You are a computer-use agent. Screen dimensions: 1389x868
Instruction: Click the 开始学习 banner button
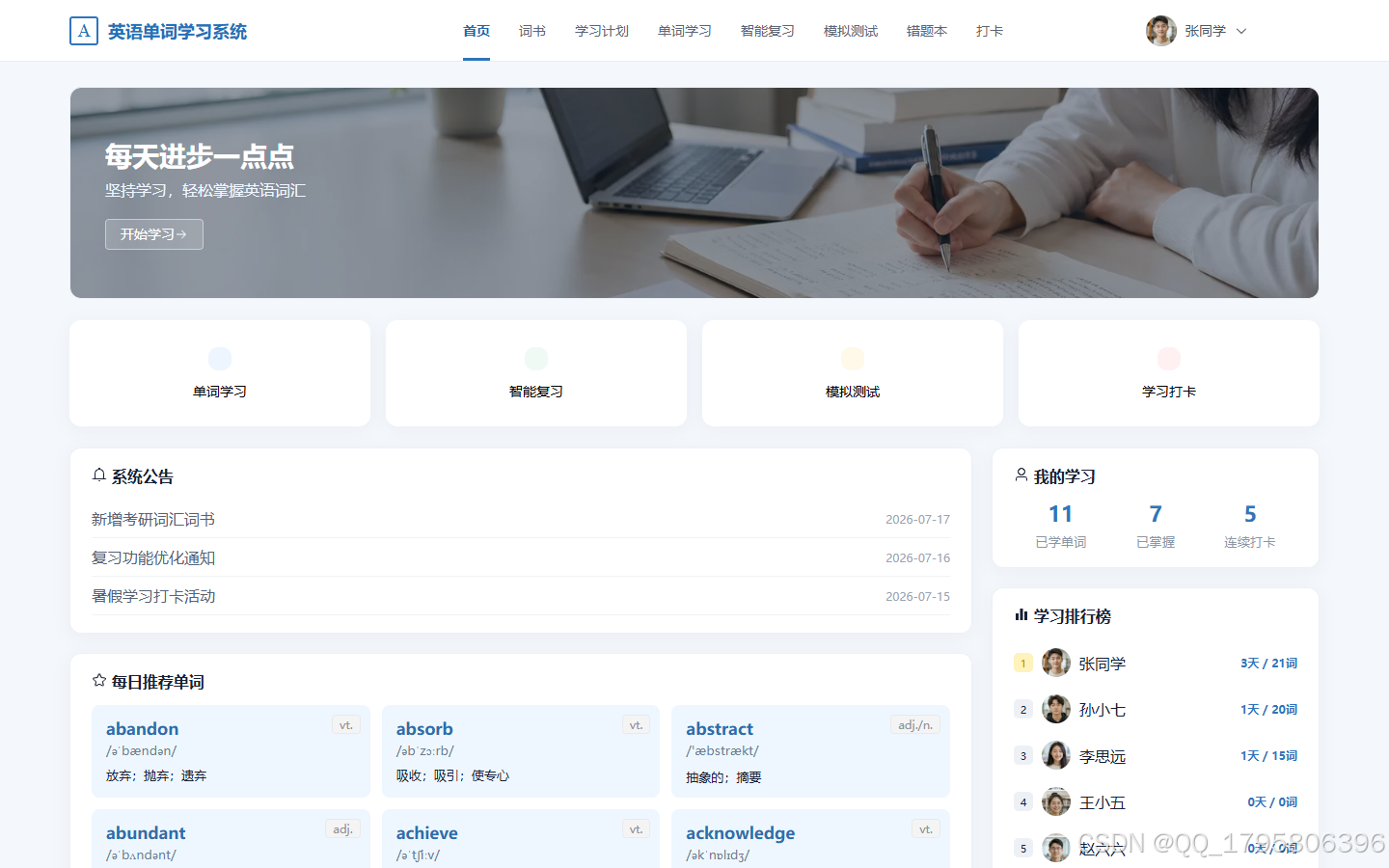pos(154,234)
